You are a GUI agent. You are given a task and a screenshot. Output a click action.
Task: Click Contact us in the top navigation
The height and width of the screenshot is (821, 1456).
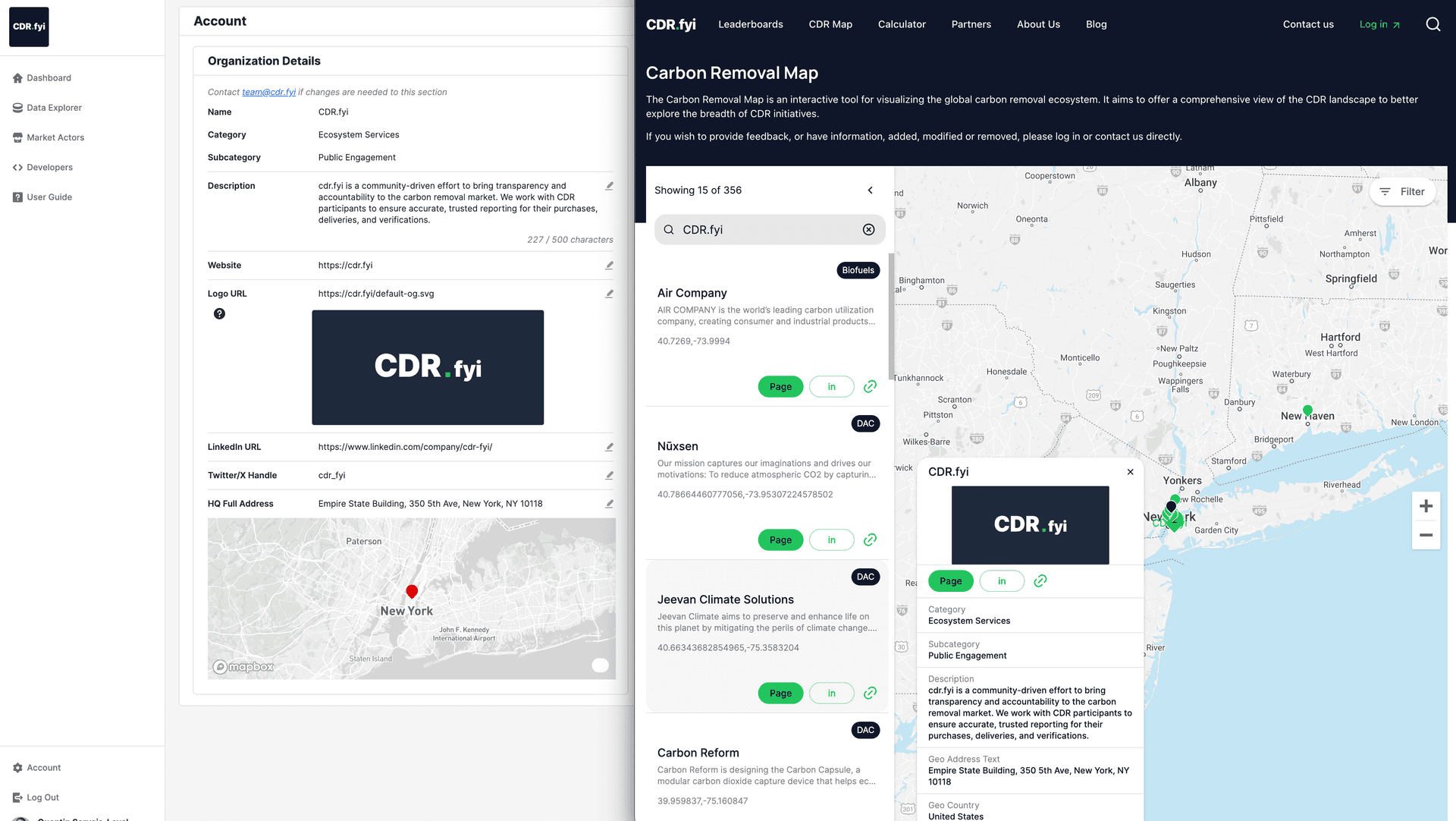click(x=1308, y=24)
